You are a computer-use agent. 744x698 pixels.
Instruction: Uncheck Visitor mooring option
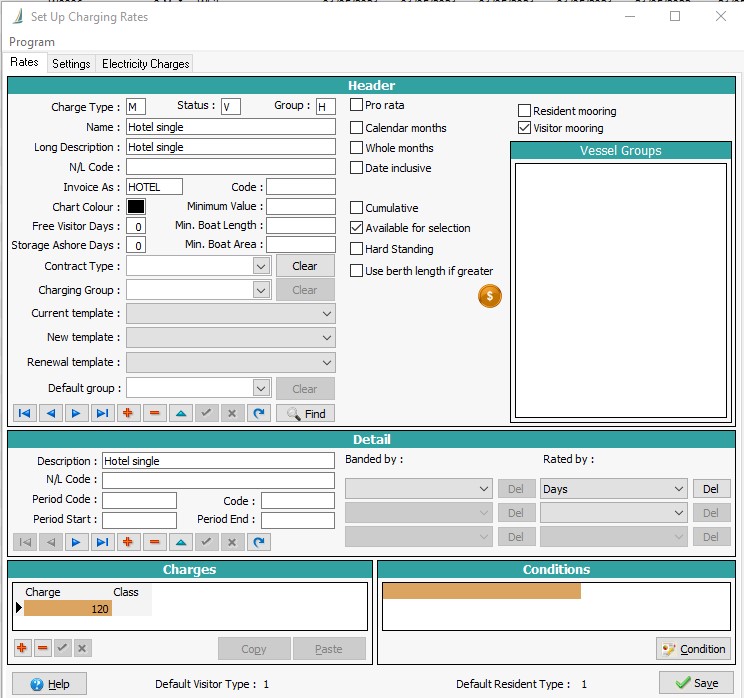[525, 128]
